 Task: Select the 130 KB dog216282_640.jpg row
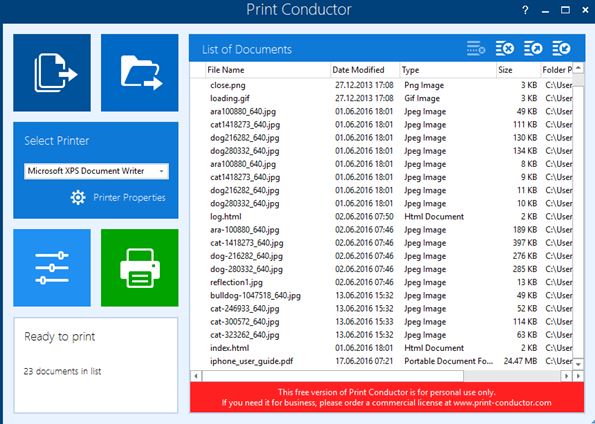[x=381, y=138]
